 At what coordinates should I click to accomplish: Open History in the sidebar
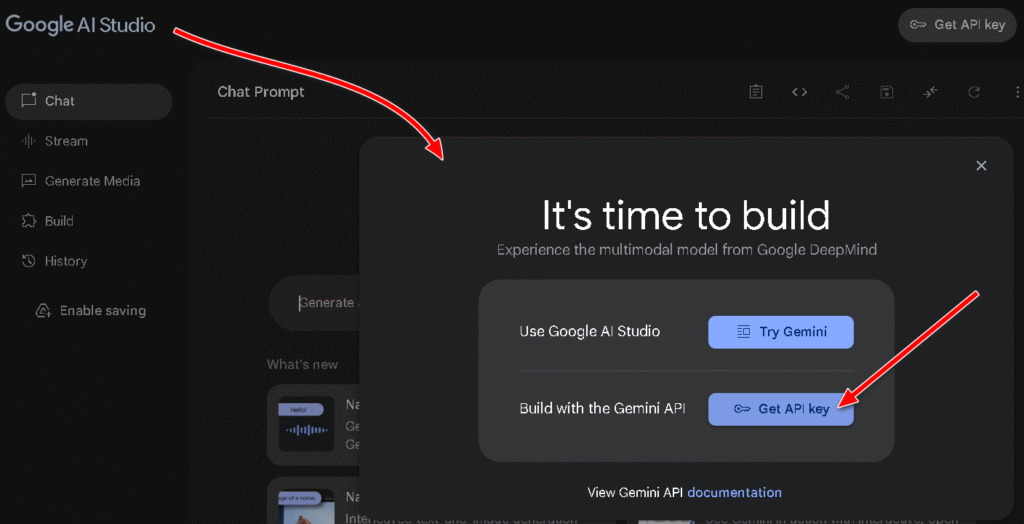[x=89, y=261]
